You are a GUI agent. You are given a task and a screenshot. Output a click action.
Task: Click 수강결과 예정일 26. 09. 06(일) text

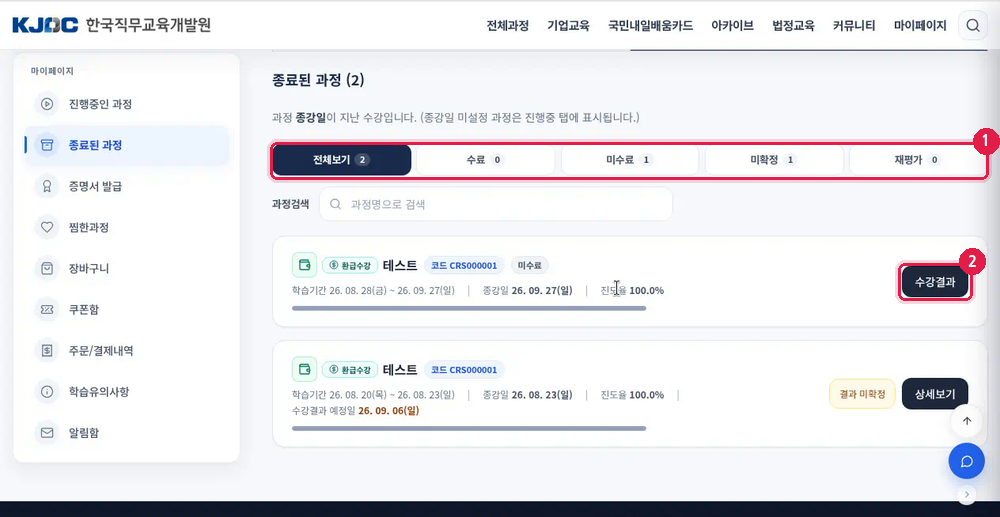pos(355,411)
